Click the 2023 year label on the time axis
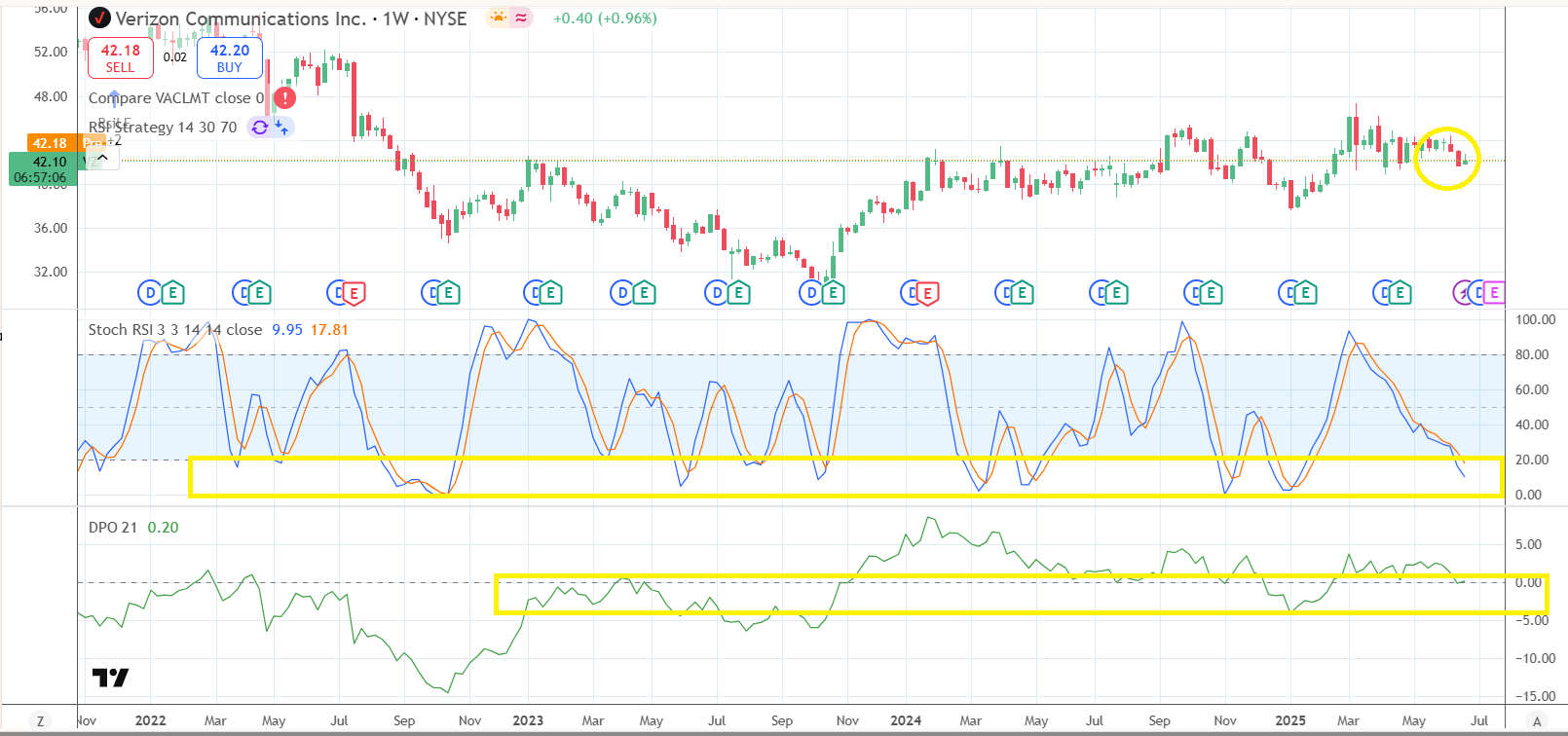The width and height of the screenshot is (1568, 736). tap(528, 720)
